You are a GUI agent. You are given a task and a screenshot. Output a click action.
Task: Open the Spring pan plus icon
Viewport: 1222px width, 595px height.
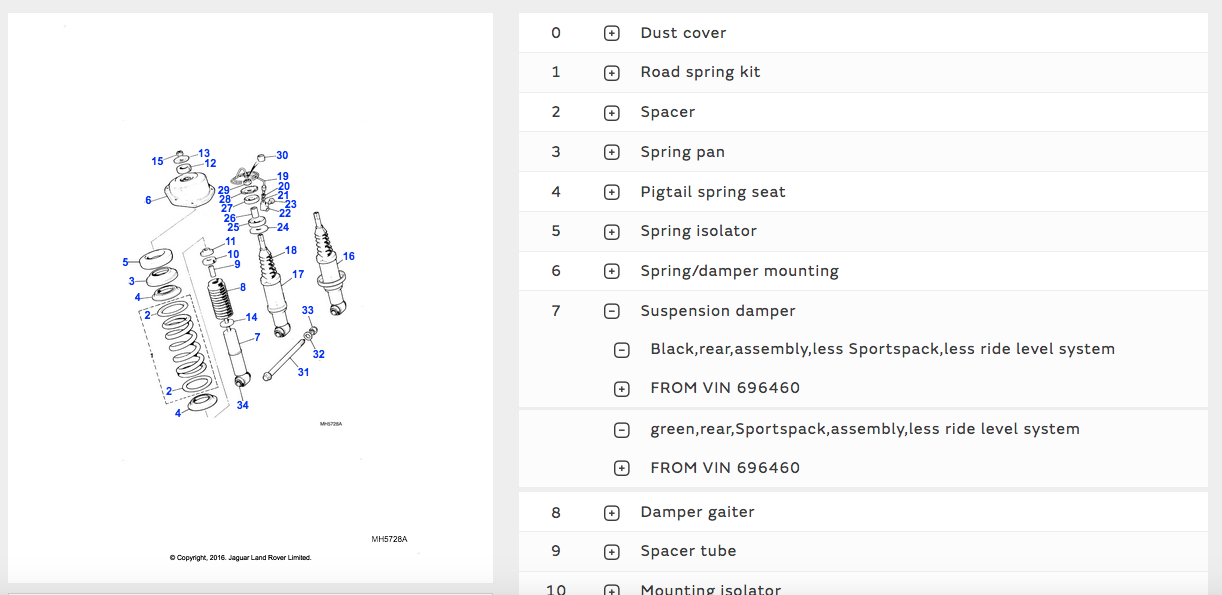[x=612, y=153]
